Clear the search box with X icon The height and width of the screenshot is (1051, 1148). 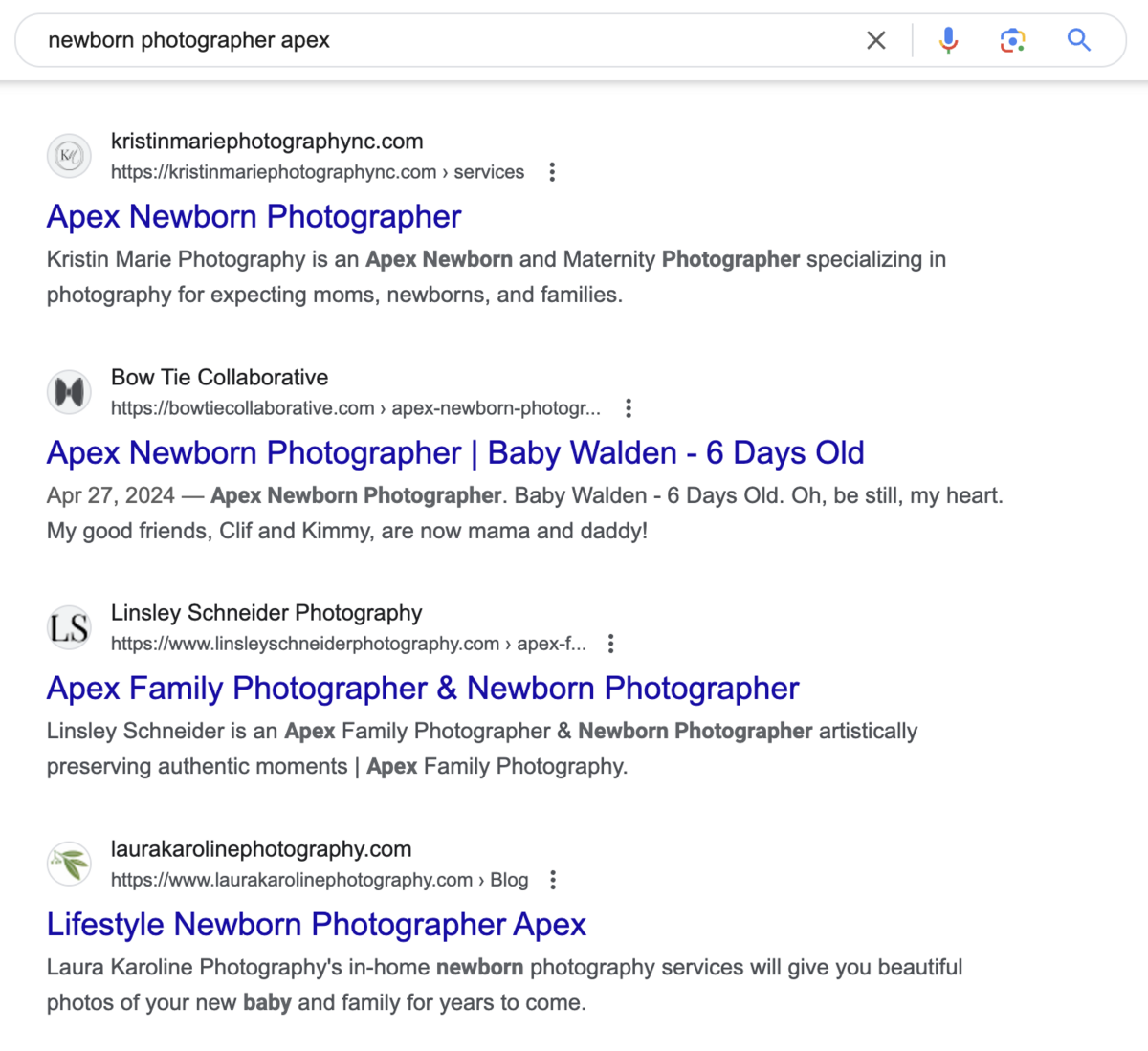875,40
